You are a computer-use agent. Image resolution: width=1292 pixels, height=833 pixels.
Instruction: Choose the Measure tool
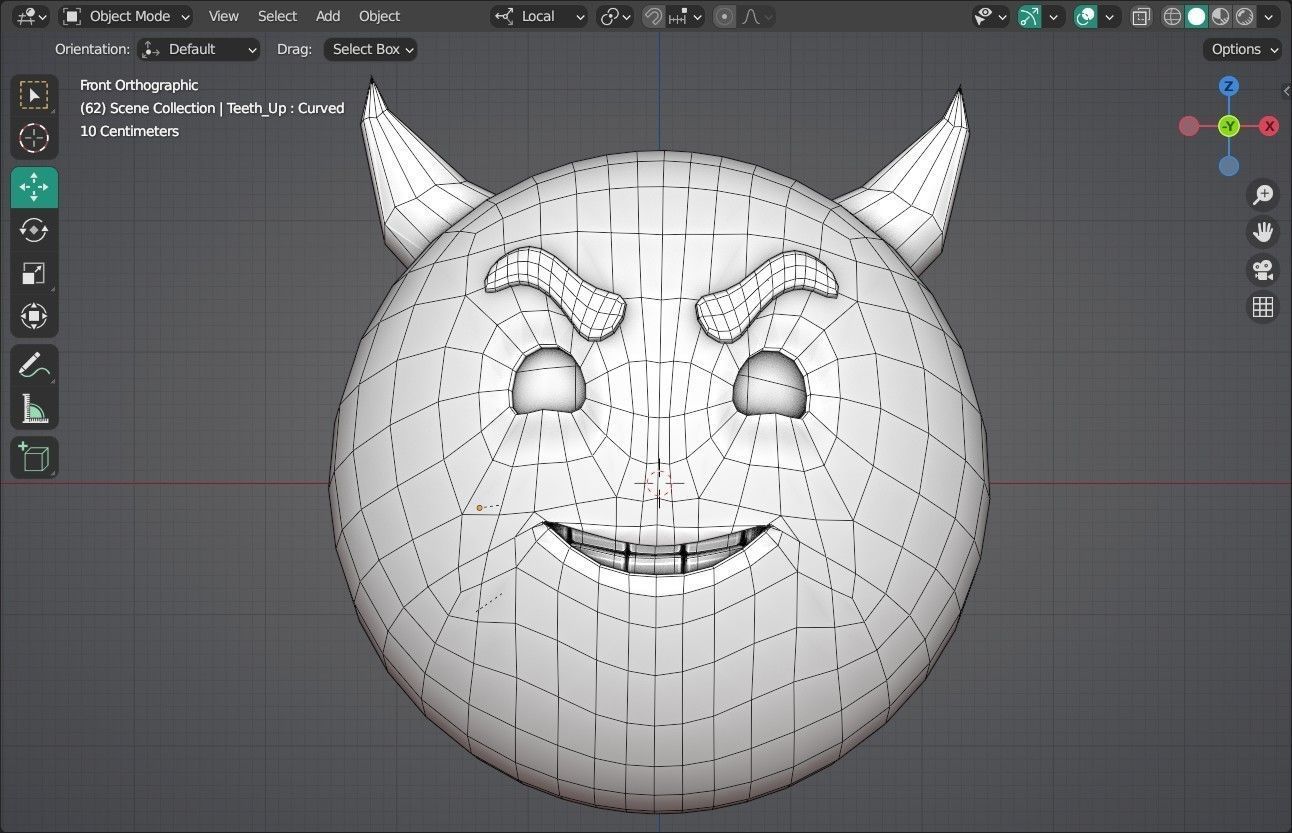coord(34,408)
